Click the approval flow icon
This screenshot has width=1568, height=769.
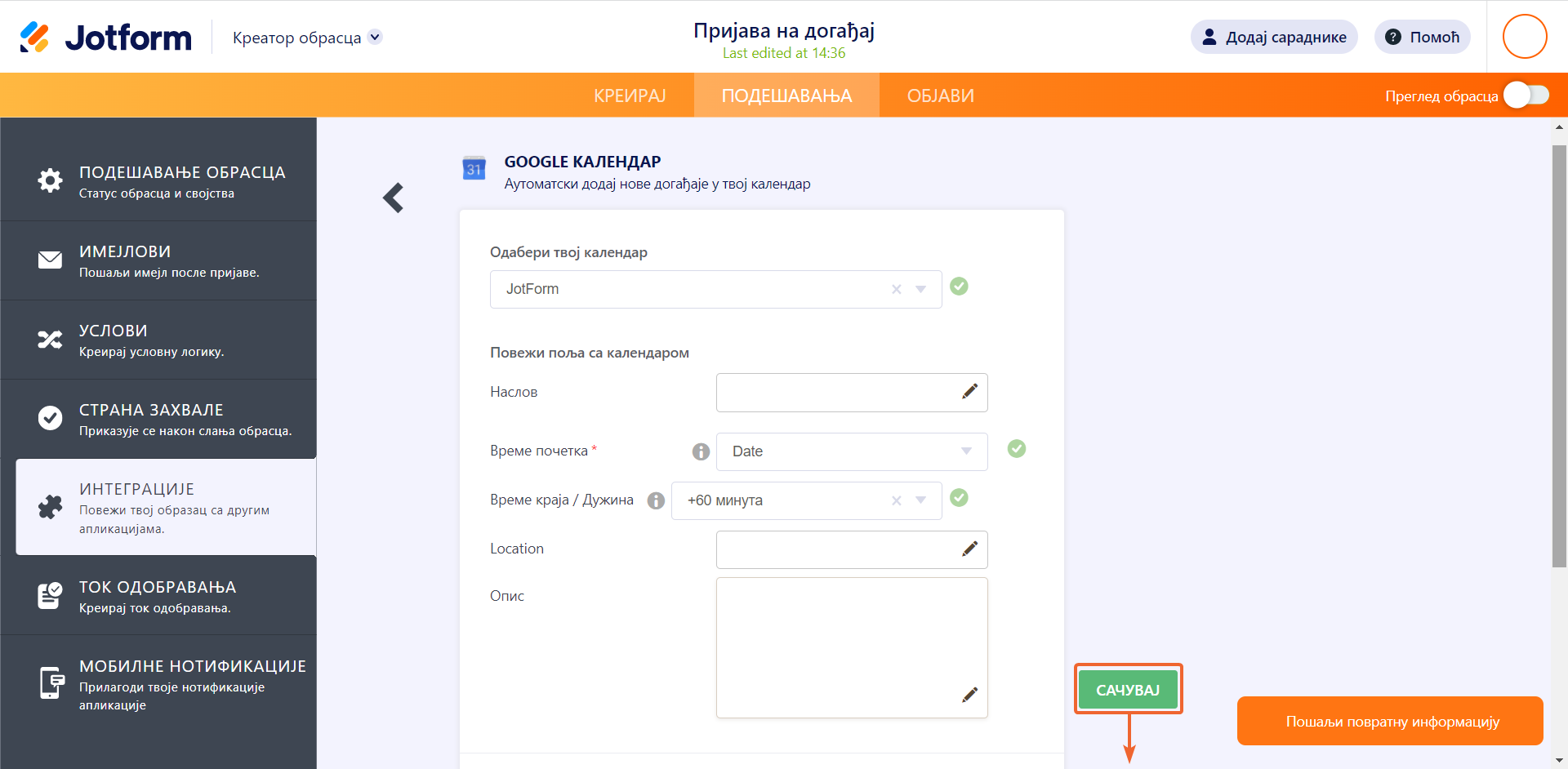click(x=50, y=595)
